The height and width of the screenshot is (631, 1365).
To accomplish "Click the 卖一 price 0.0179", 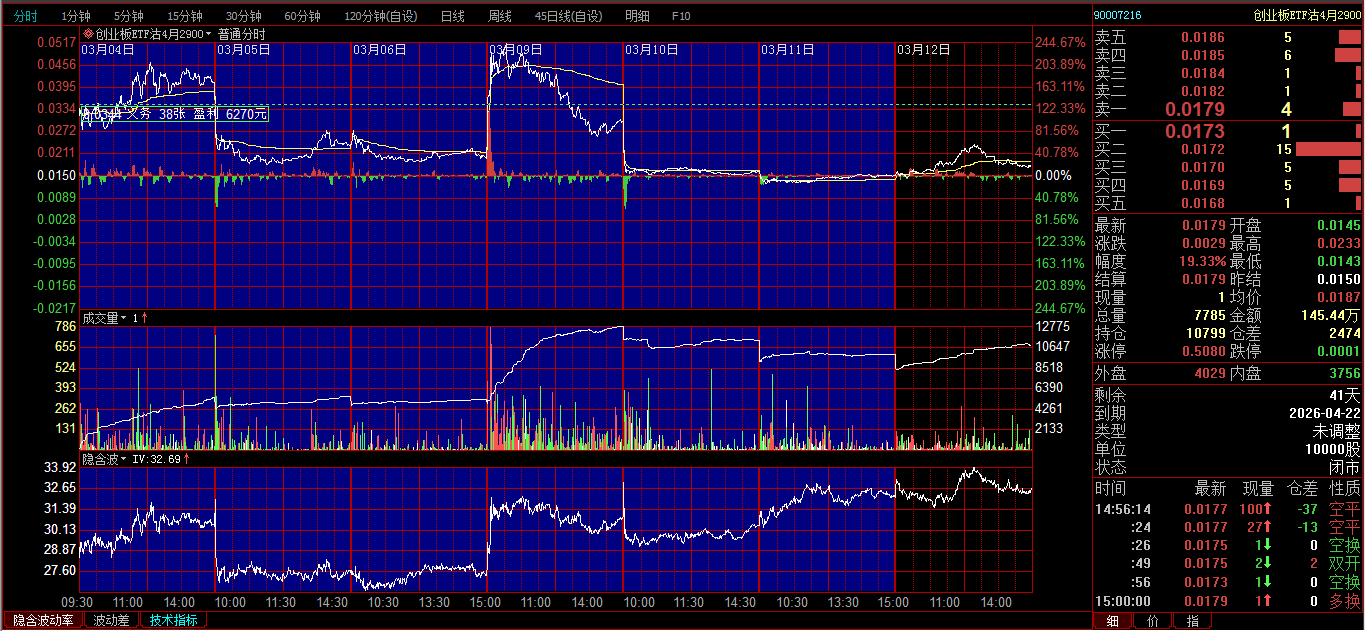I will (x=1195, y=109).
